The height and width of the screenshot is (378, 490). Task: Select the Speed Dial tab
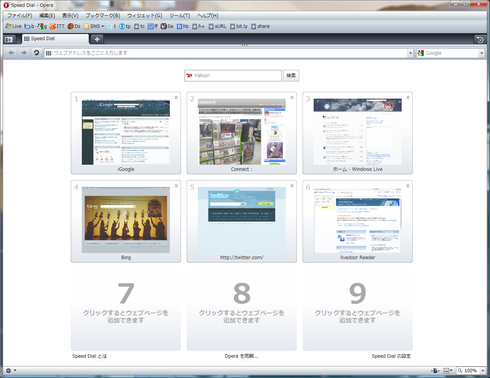[55, 39]
